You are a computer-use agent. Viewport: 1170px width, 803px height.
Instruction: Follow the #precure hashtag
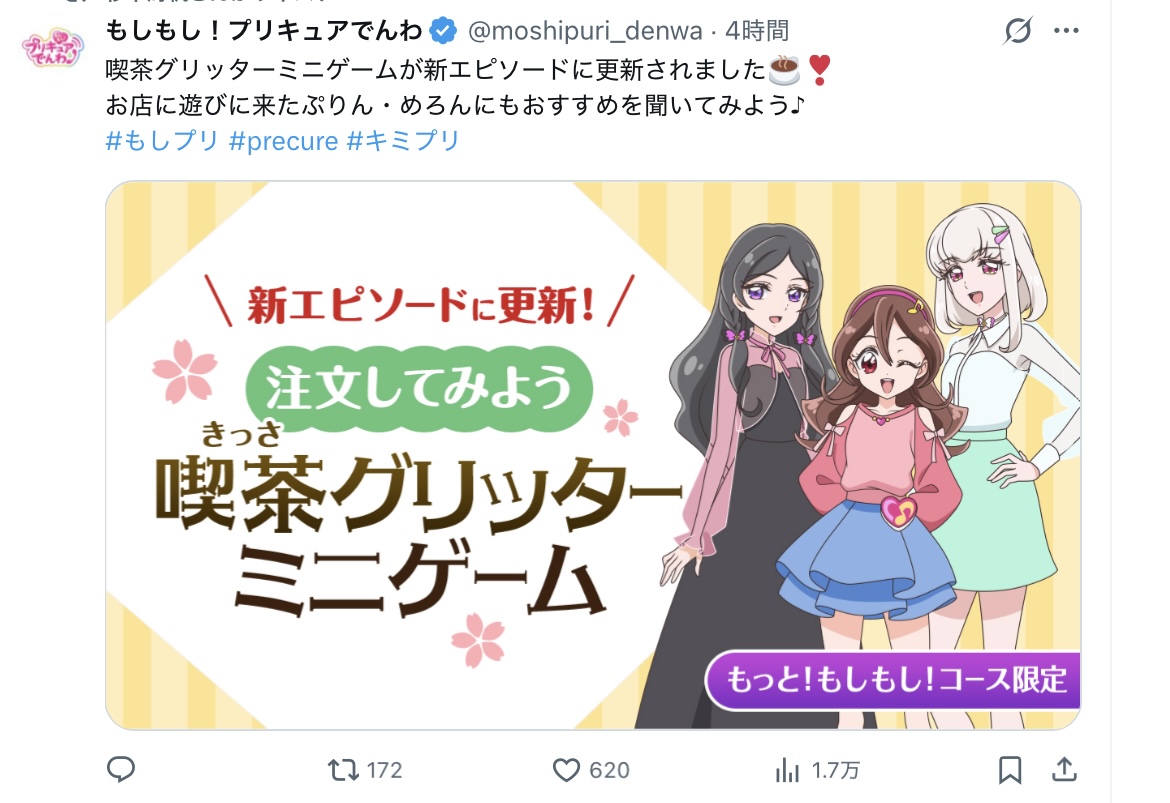click(x=284, y=140)
